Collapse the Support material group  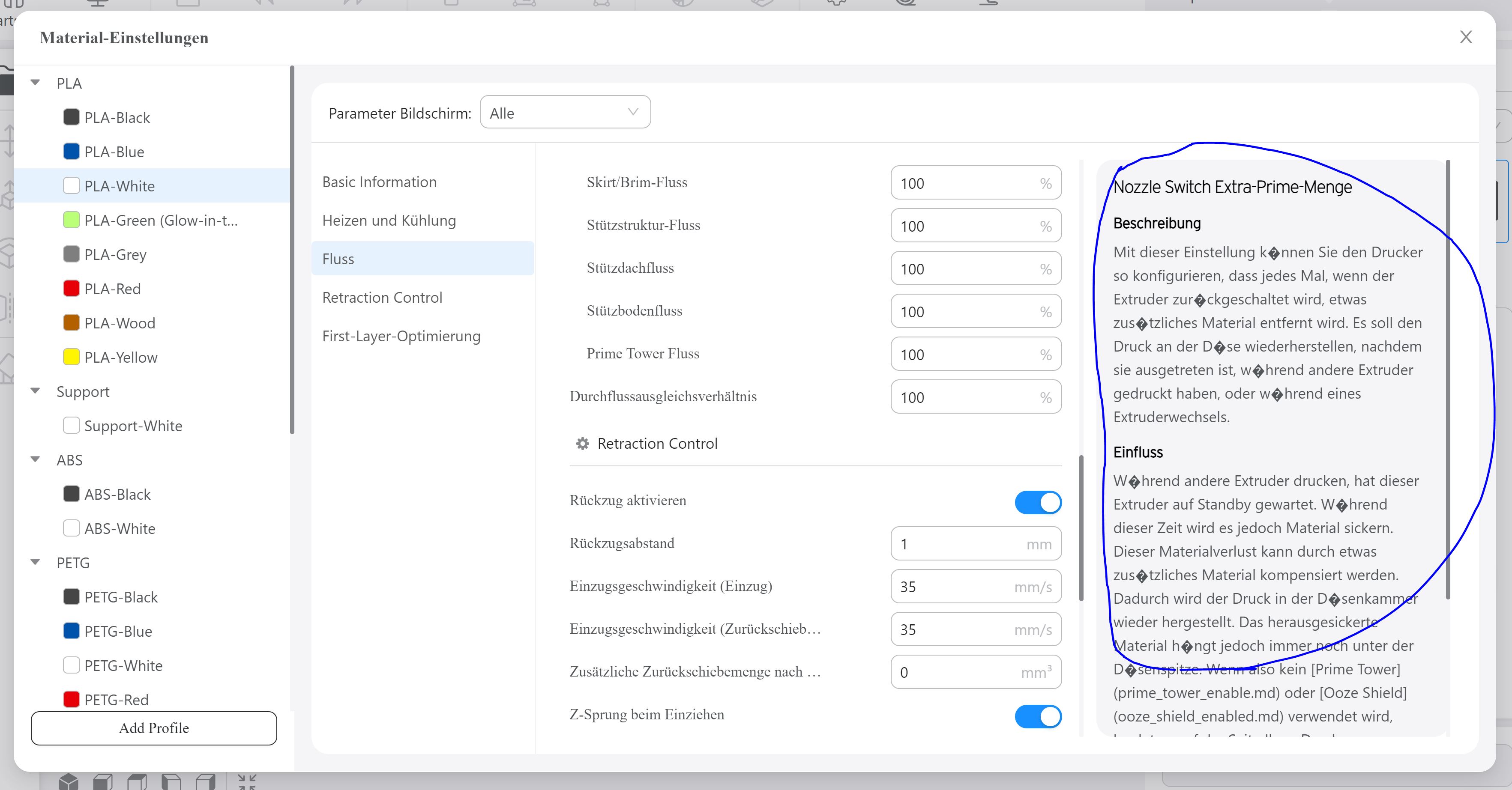click(35, 391)
